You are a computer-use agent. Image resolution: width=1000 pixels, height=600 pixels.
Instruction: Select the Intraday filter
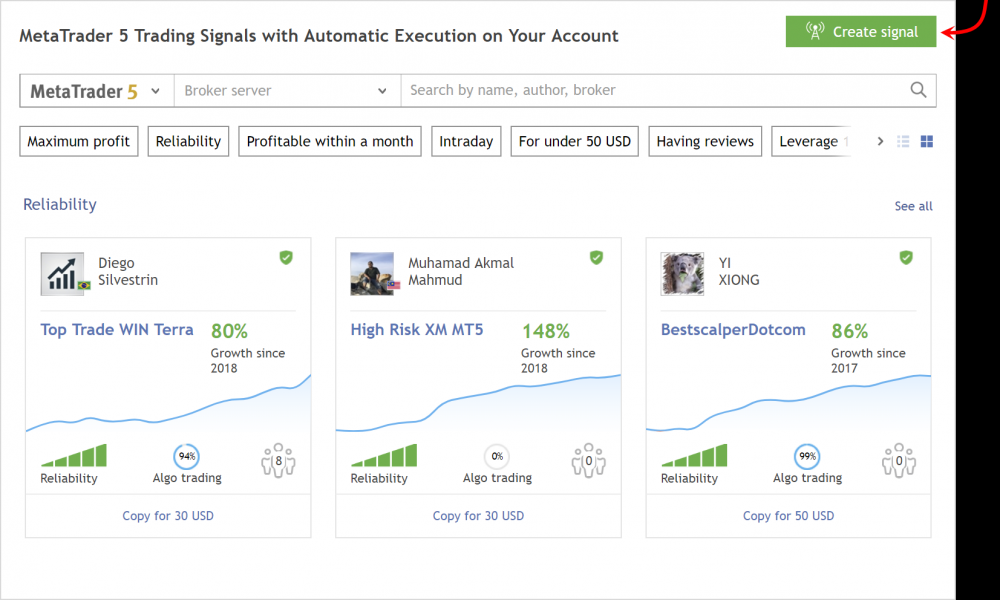[x=466, y=141]
